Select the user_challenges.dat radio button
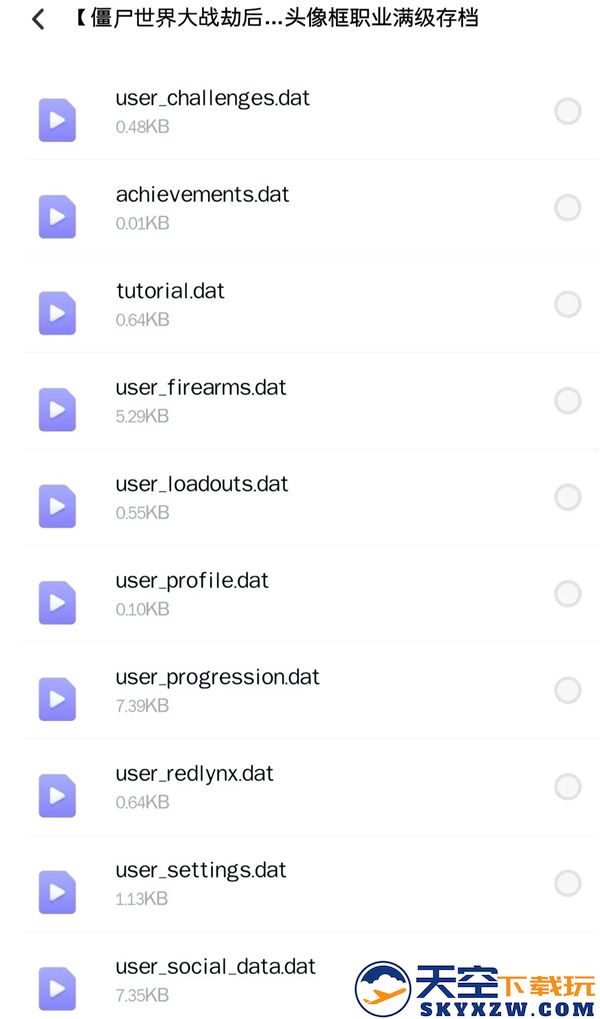This screenshot has width=600, height=1019. click(567, 111)
